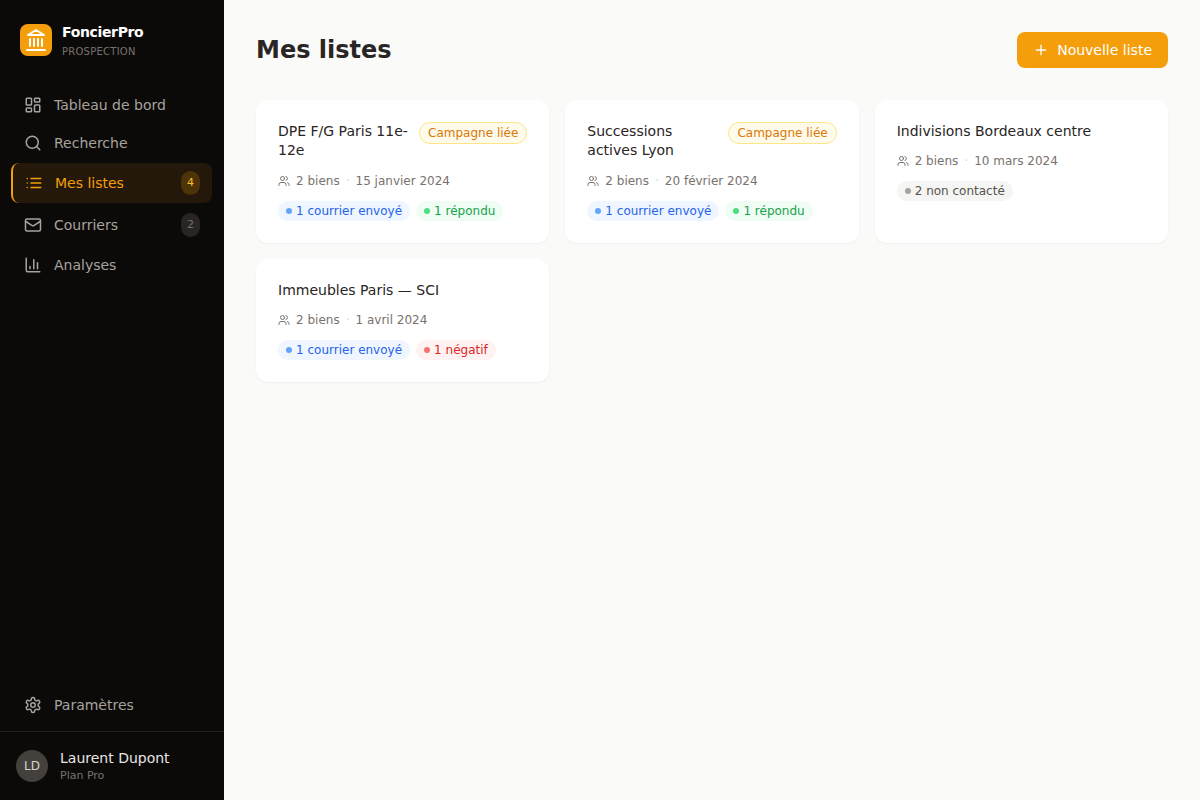1200x800 pixels.
Task: Click '1 répondu' tag on DPE F/G card
Action: tap(460, 211)
